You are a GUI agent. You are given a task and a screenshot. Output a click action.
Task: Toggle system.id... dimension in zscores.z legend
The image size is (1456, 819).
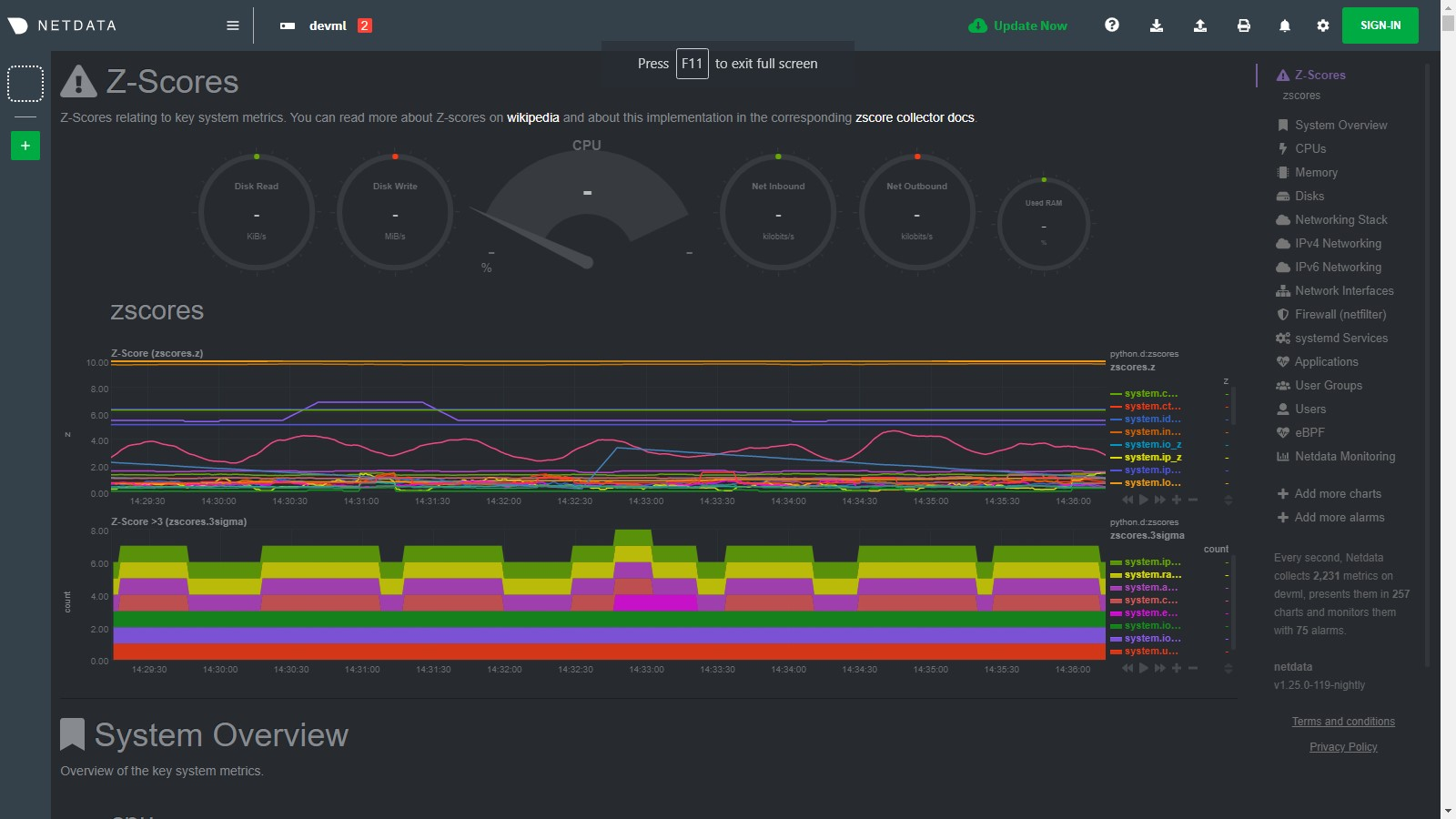(1152, 420)
